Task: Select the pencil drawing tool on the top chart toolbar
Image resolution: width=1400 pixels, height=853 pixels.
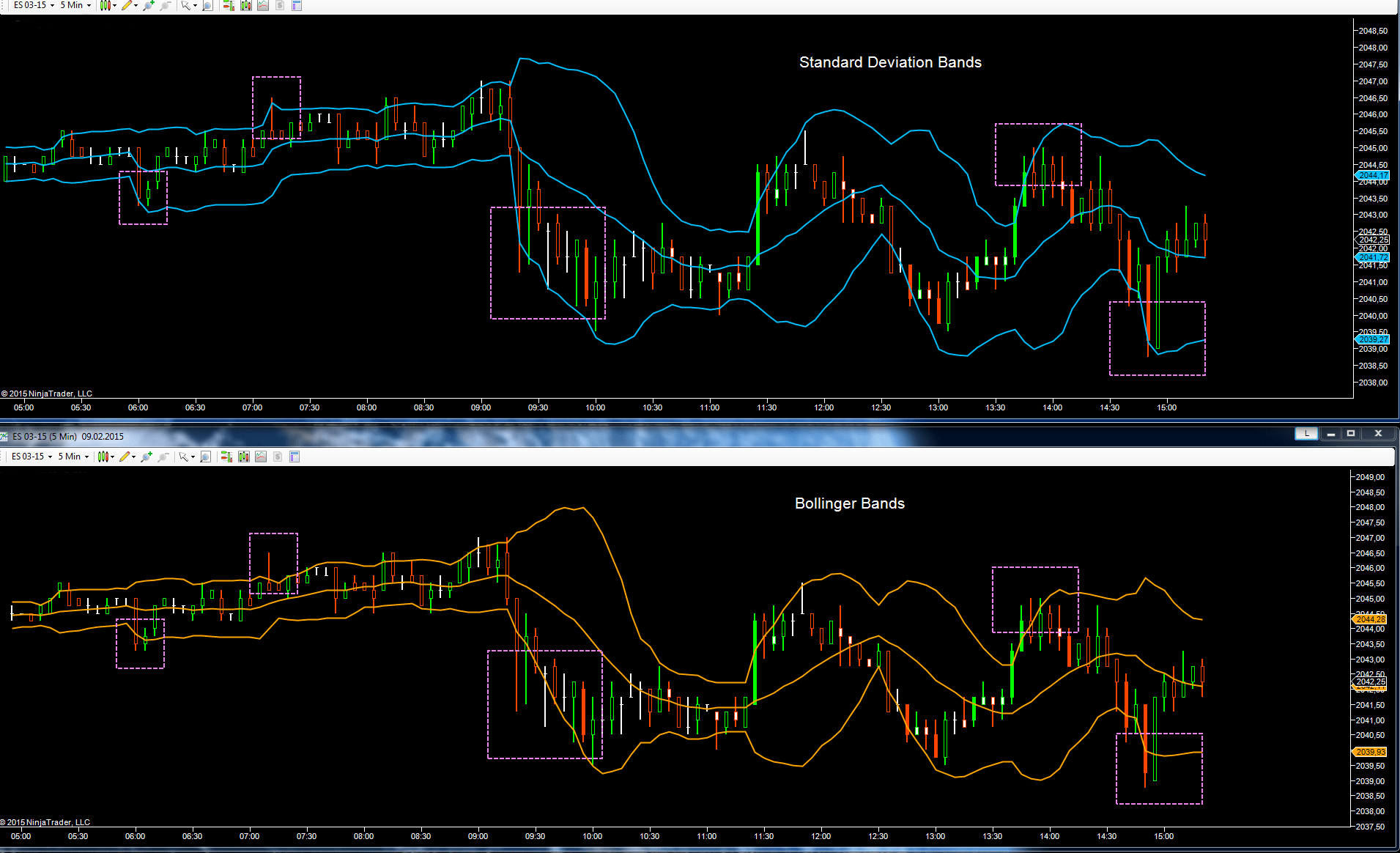Action: pyautogui.click(x=126, y=6)
